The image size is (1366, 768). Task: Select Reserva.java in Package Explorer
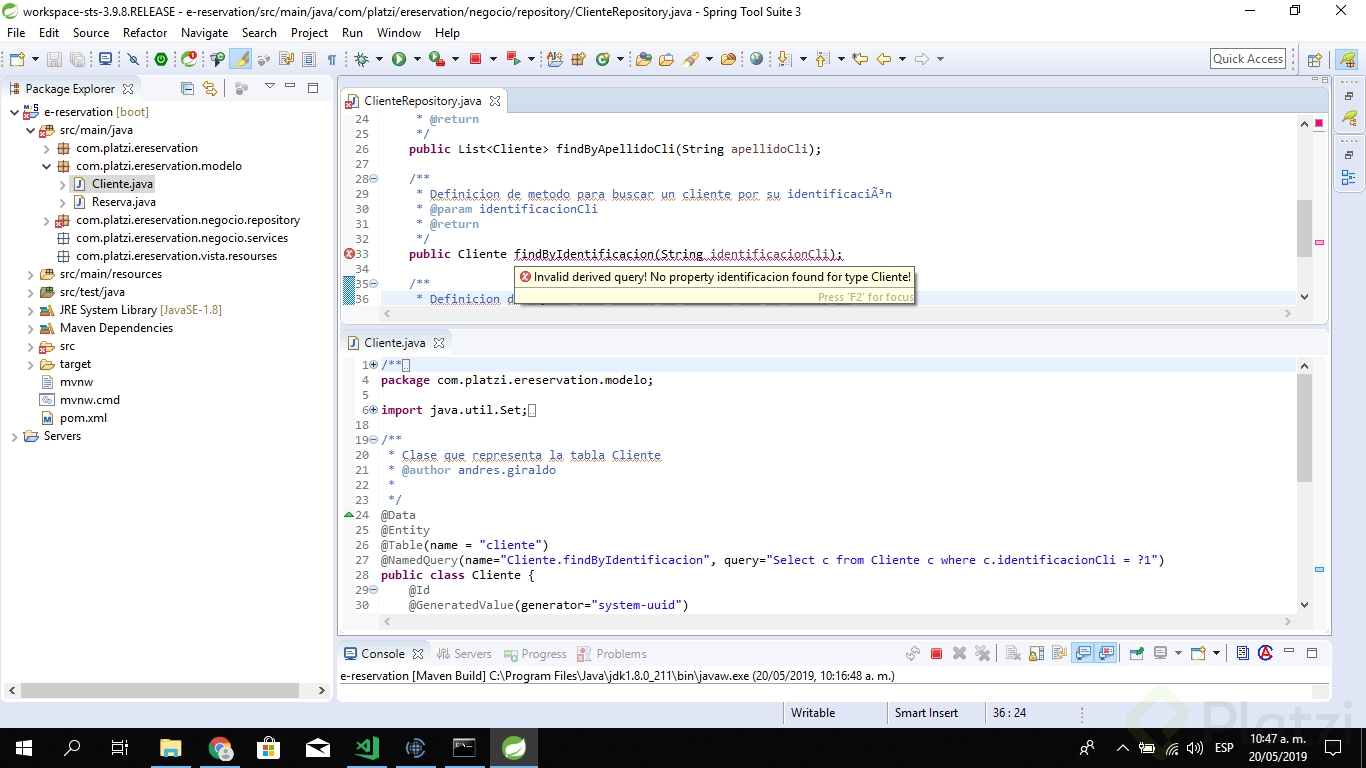tap(123, 202)
